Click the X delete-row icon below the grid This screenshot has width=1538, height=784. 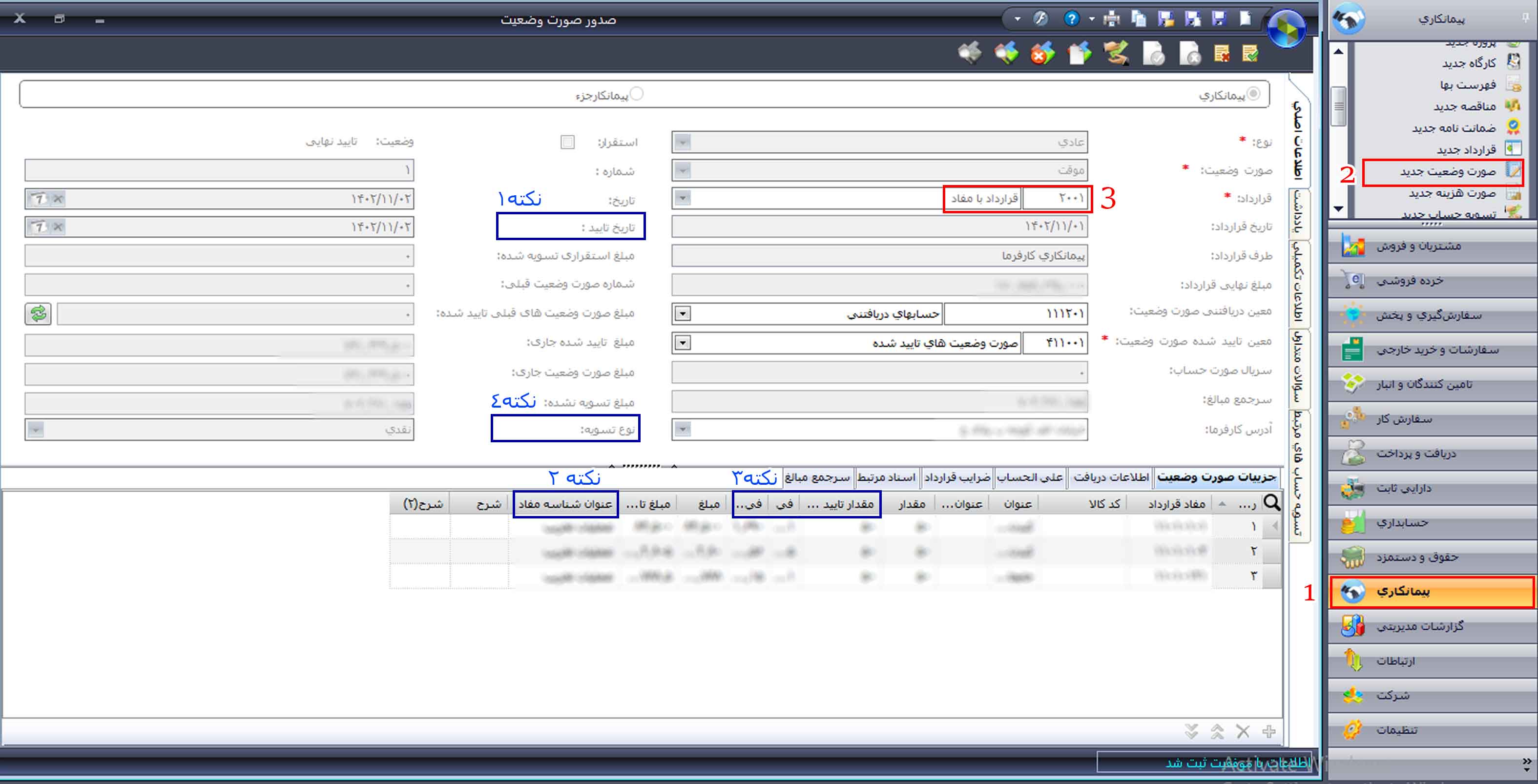[x=1243, y=731]
